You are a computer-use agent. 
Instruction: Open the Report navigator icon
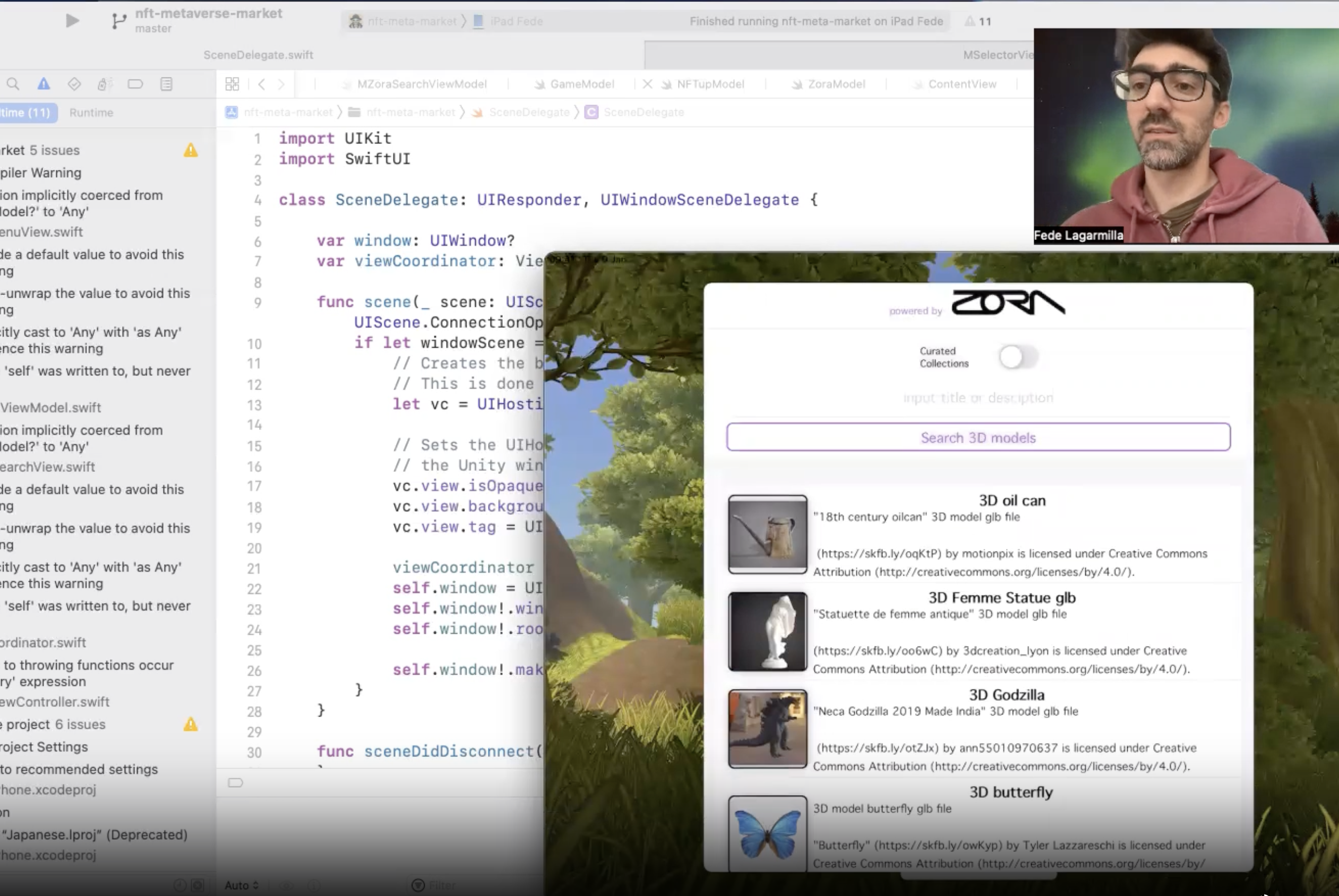click(x=166, y=84)
